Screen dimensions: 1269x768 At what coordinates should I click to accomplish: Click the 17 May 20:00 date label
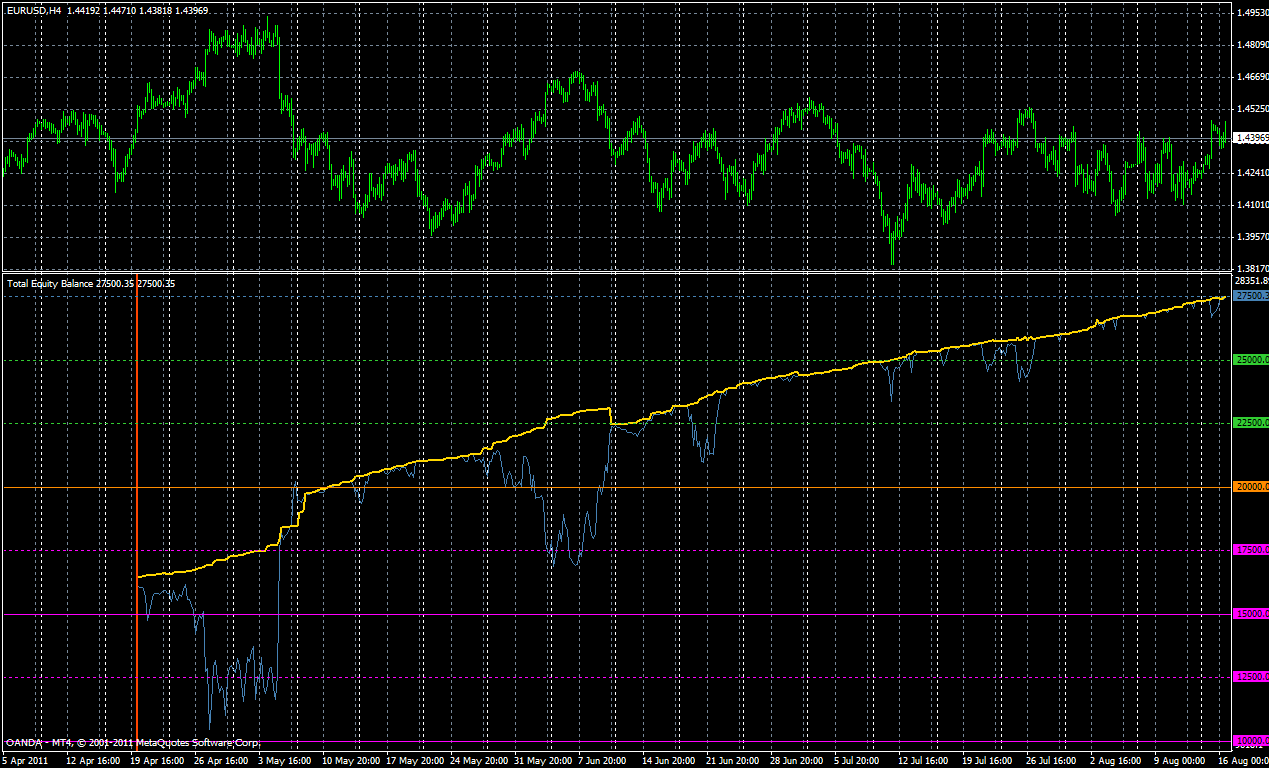click(x=414, y=761)
